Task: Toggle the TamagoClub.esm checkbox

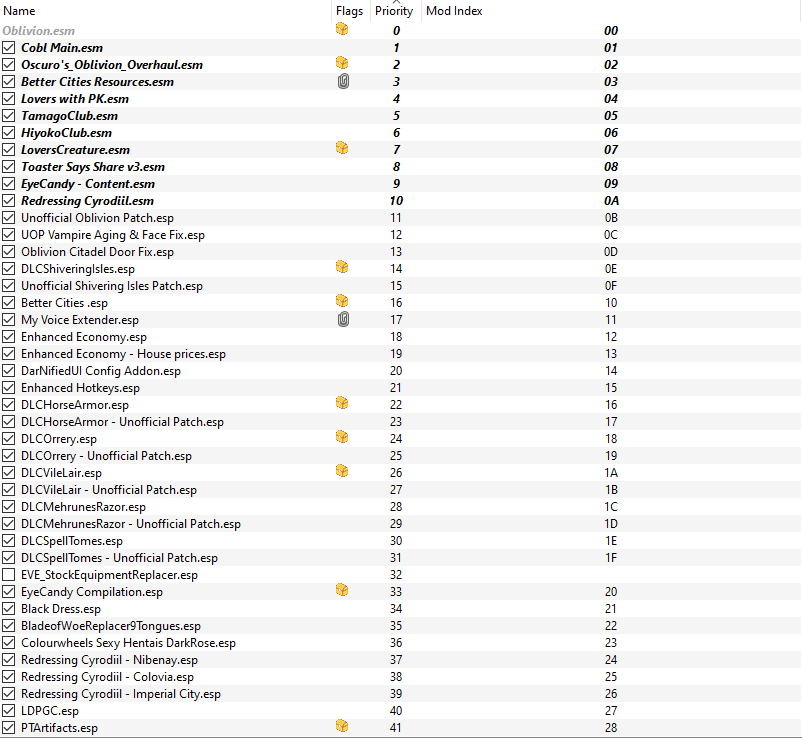Action: click(8, 116)
